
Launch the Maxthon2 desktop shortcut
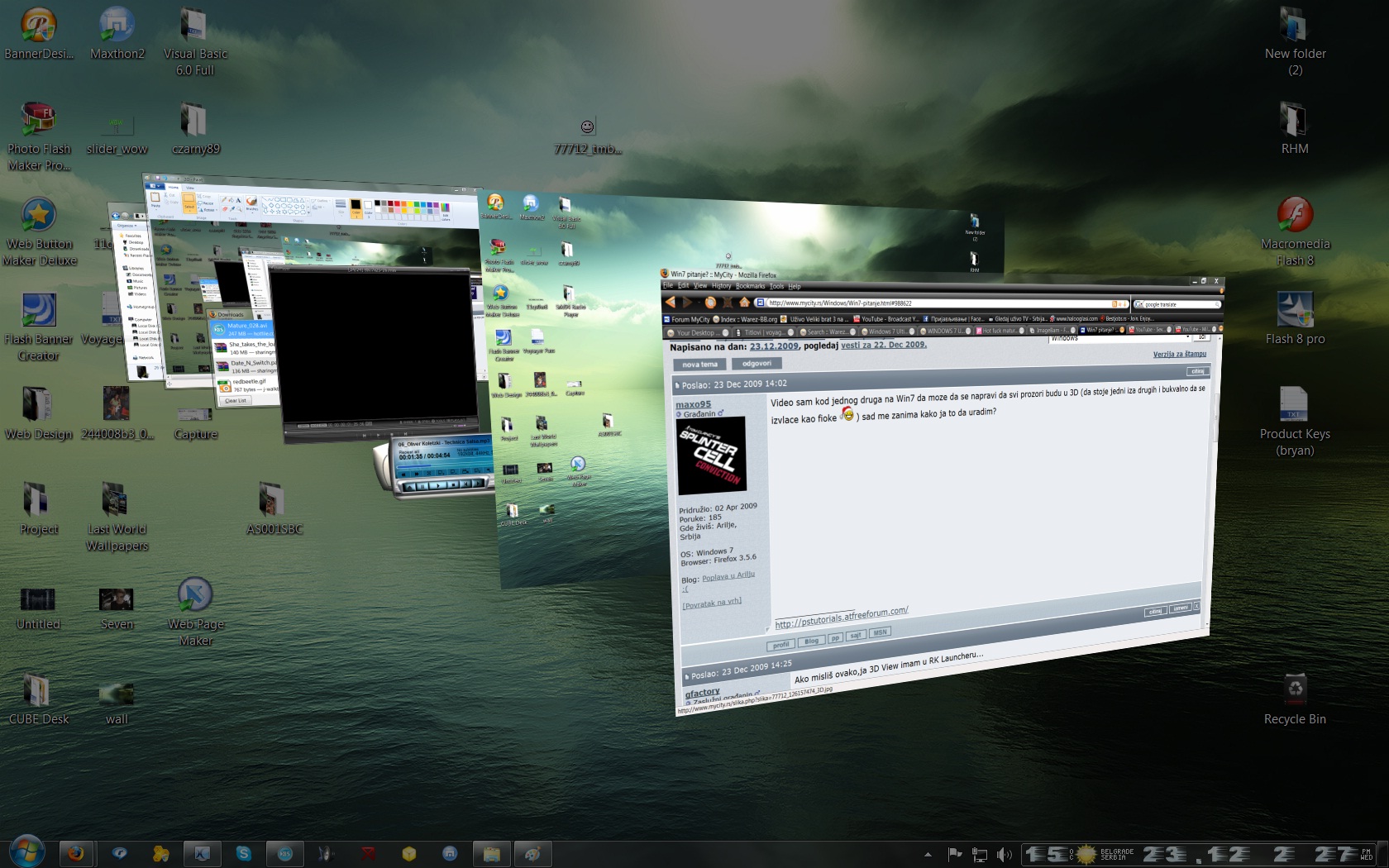[x=117, y=33]
